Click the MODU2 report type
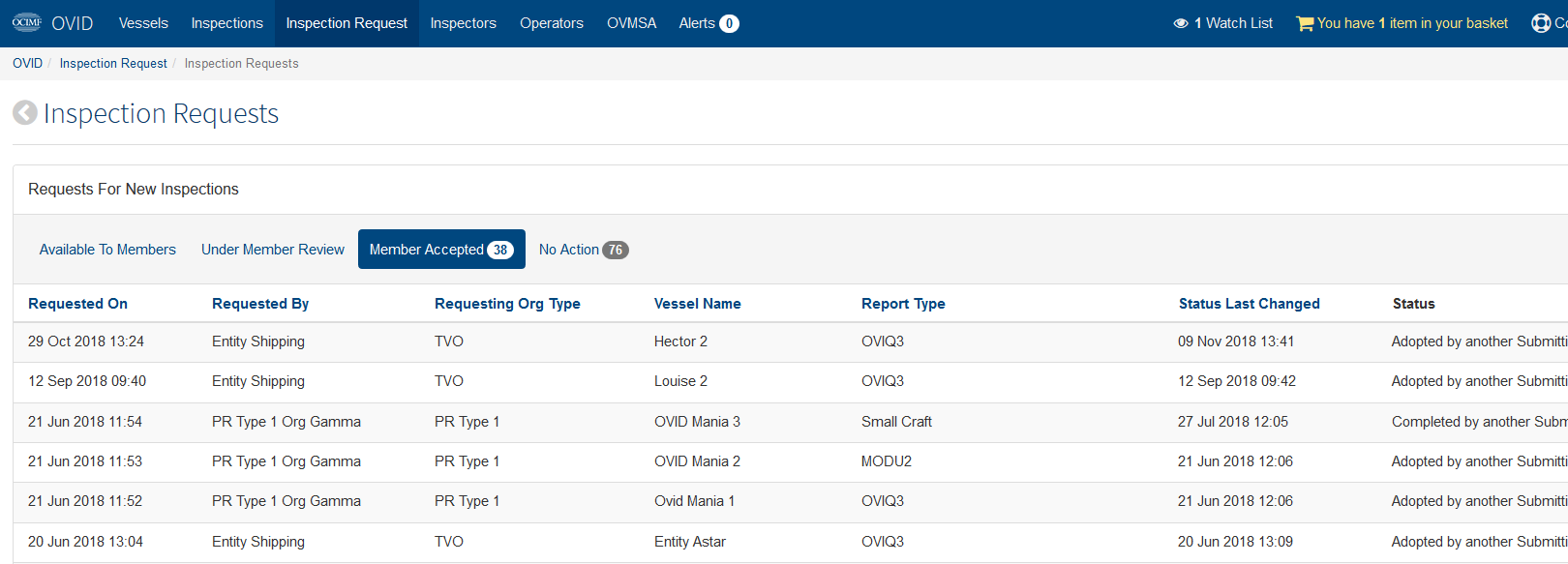Viewport: 1568px width, 564px height. (x=887, y=461)
